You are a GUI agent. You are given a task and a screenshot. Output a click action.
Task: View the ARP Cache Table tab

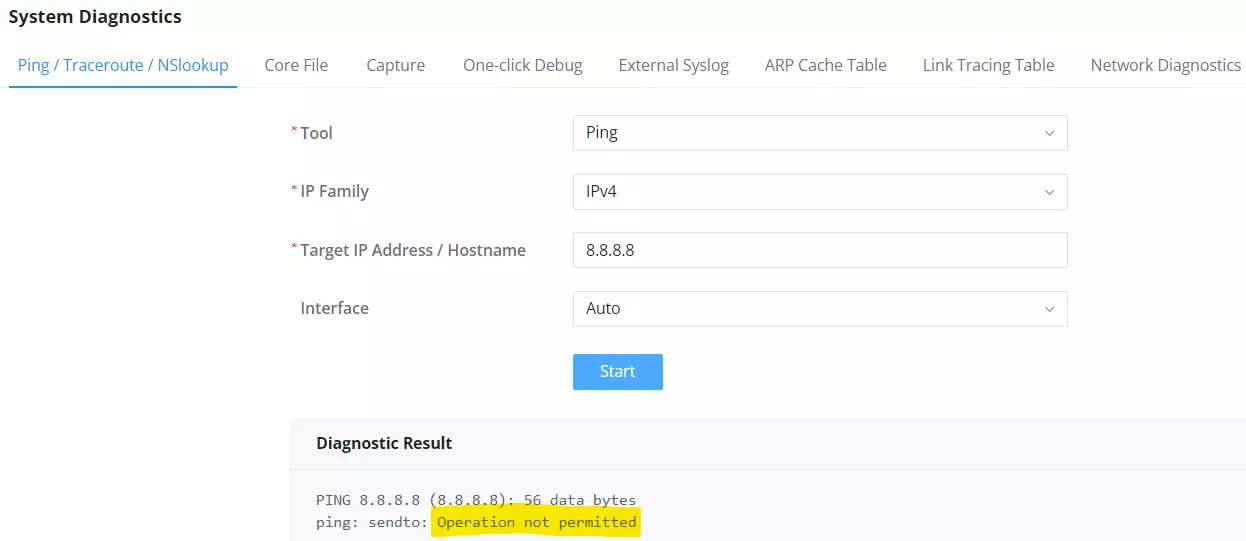825,65
